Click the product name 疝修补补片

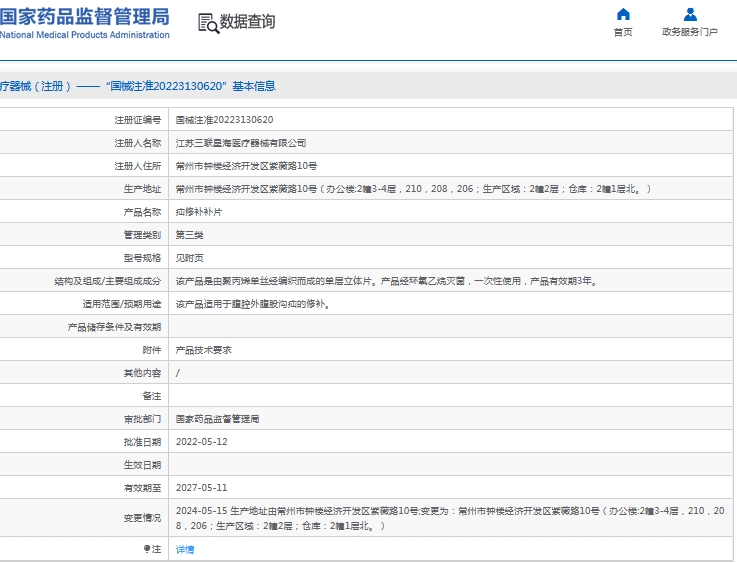click(199, 212)
